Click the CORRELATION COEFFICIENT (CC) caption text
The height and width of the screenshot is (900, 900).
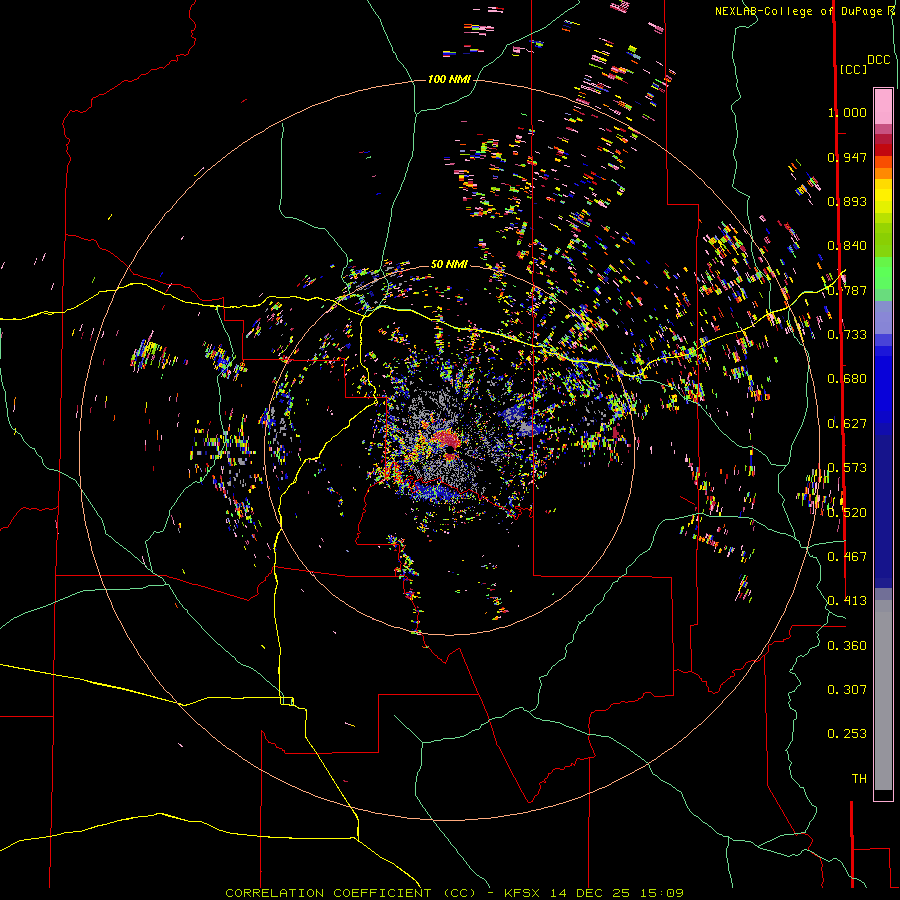(x=351, y=893)
